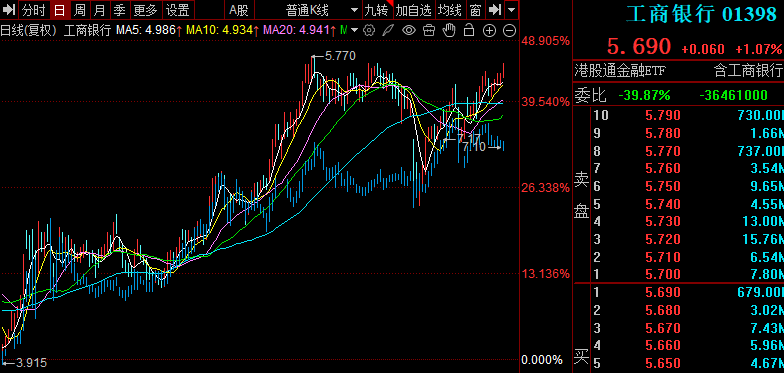Toggle the chart lock icon

(x=468, y=30)
